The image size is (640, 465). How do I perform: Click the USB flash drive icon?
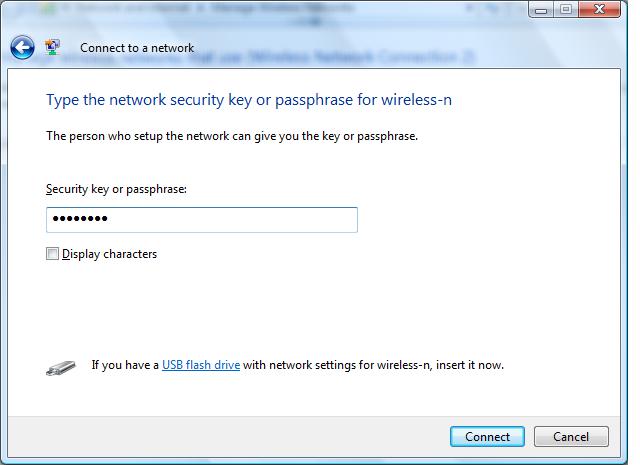(x=61, y=368)
